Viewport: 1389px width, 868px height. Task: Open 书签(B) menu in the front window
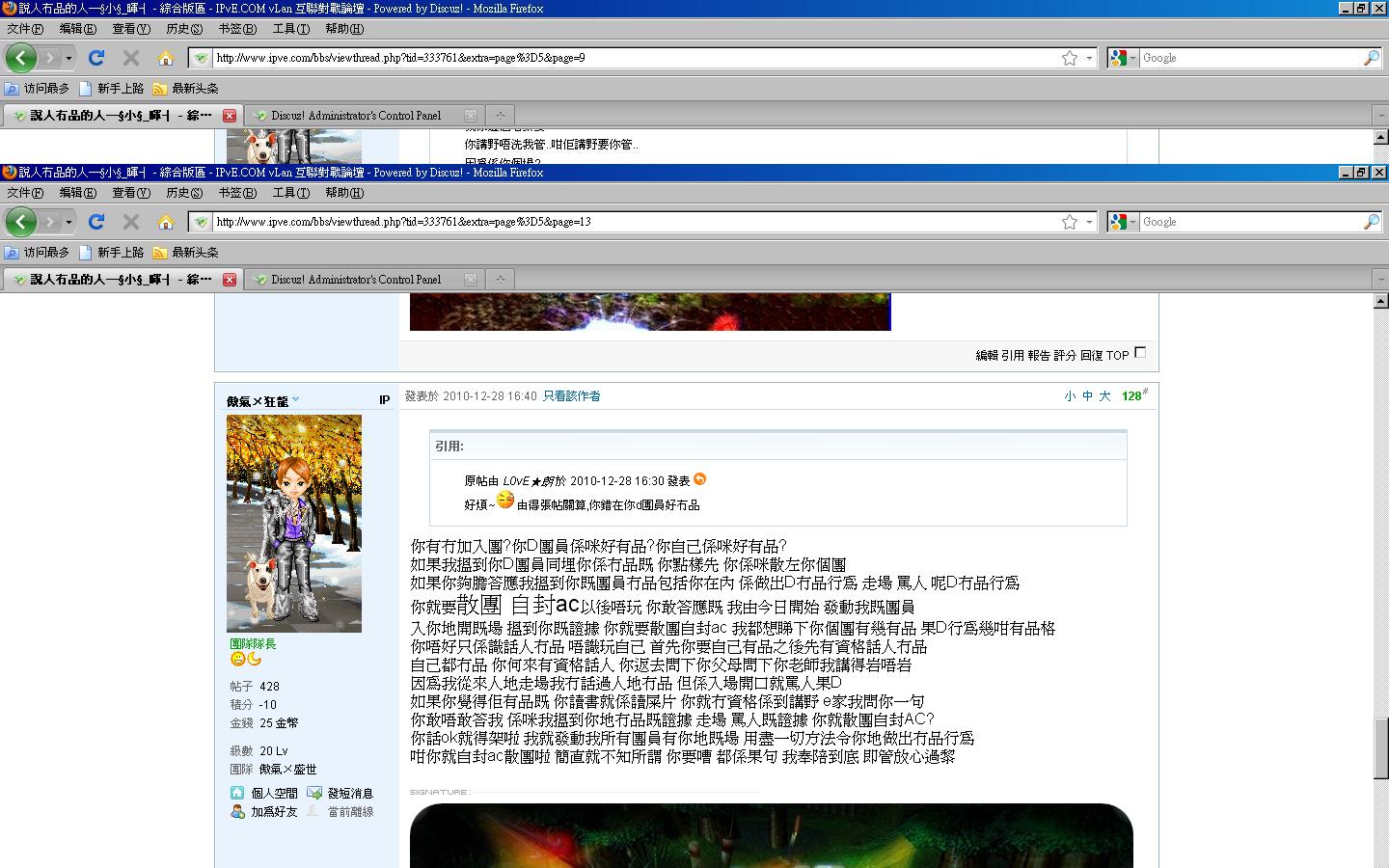pyautogui.click(x=236, y=192)
